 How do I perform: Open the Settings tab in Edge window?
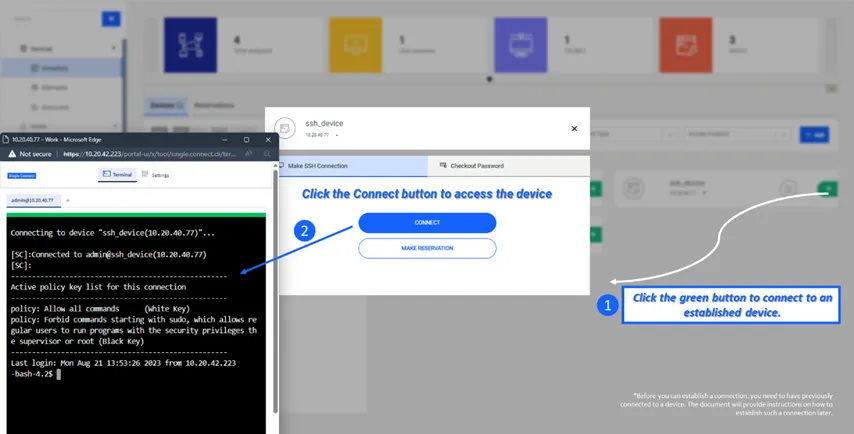[x=155, y=174]
